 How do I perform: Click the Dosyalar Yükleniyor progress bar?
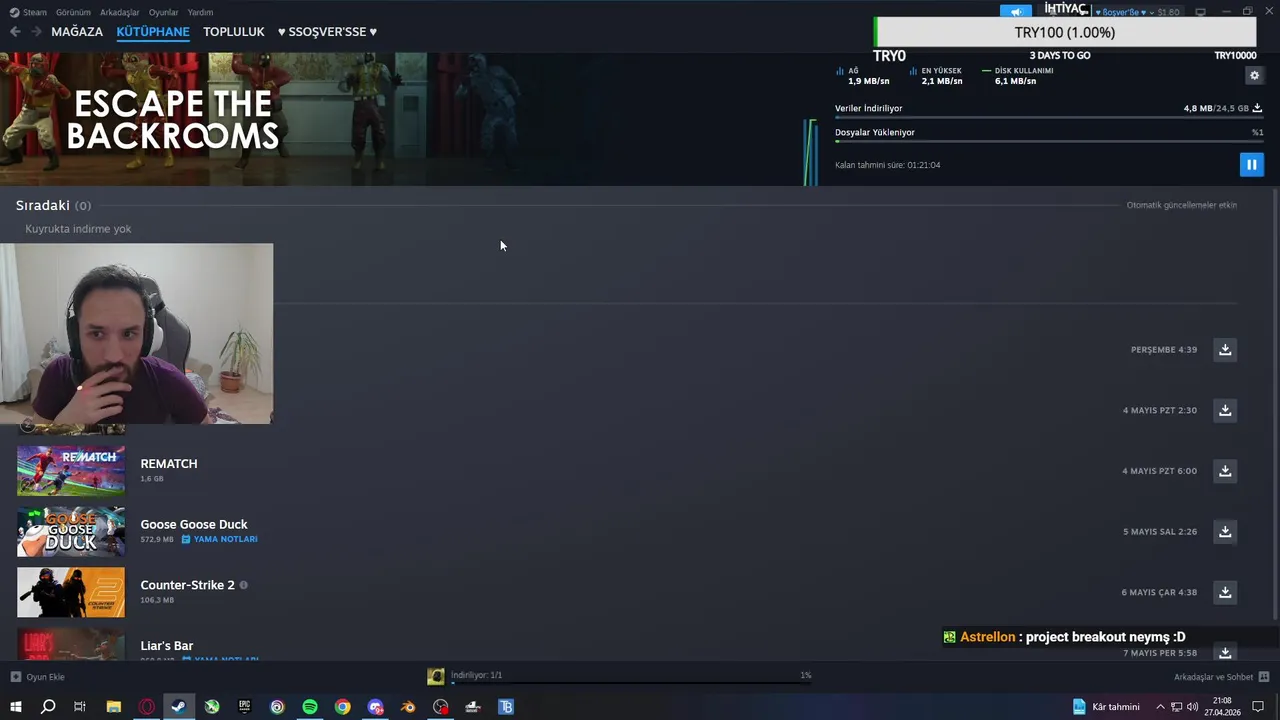pyautogui.click(x=1048, y=142)
